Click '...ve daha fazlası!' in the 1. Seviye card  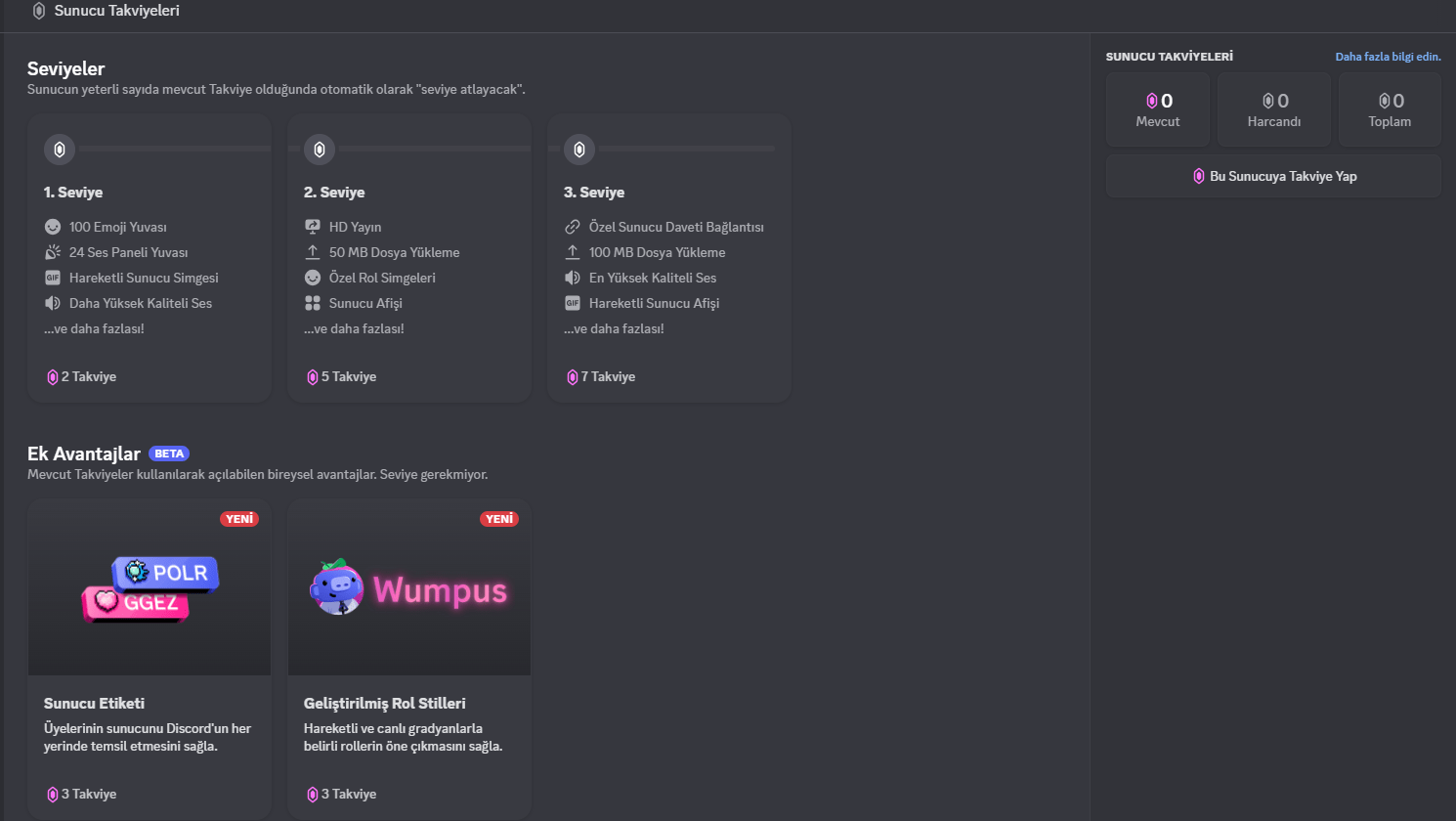click(94, 328)
